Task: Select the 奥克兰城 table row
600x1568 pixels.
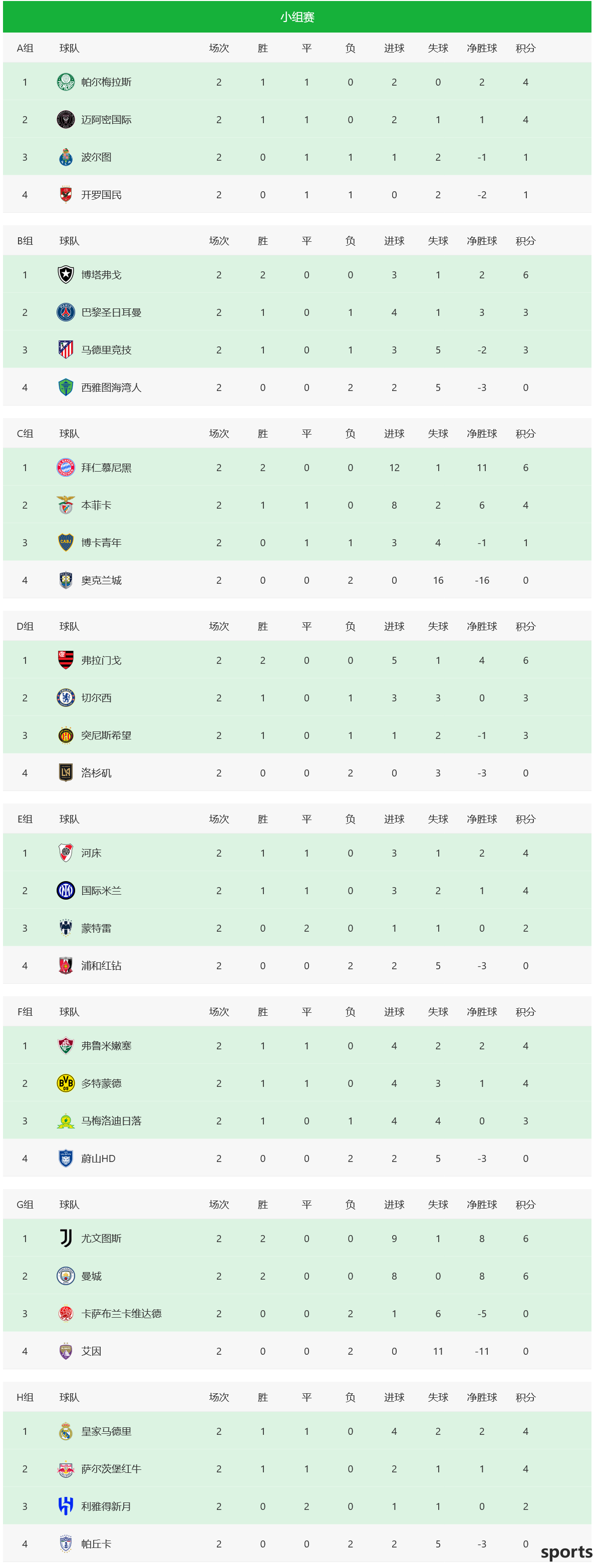Action: pos(297,580)
